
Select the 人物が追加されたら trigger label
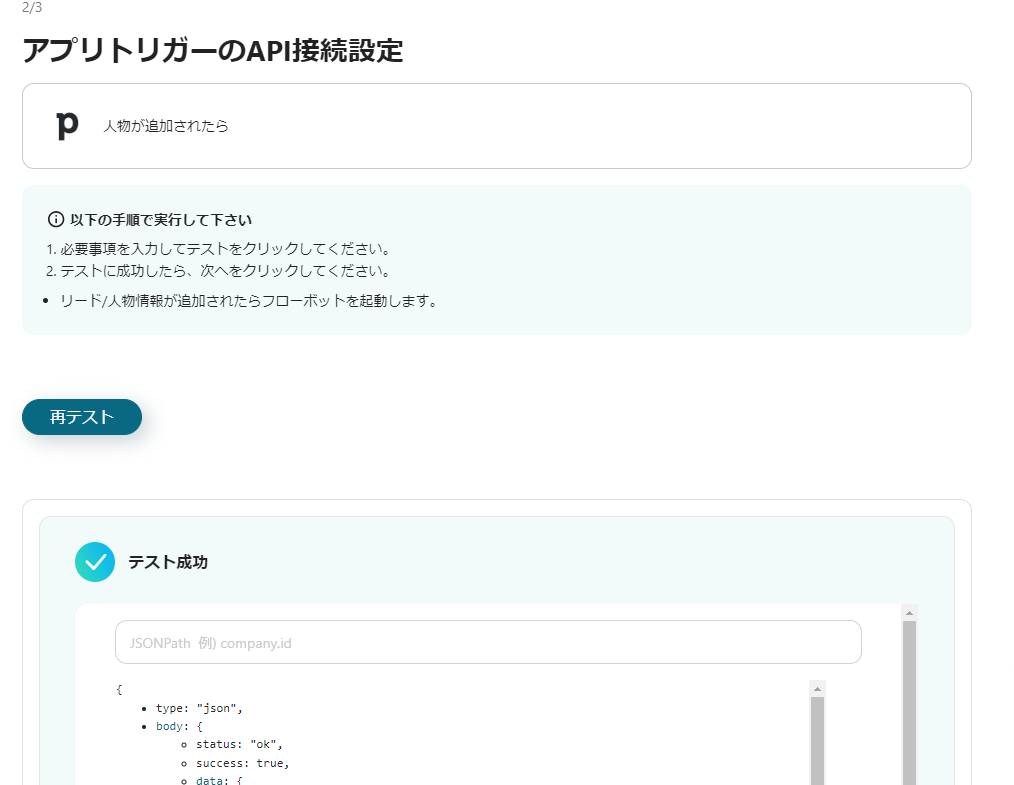click(166, 126)
